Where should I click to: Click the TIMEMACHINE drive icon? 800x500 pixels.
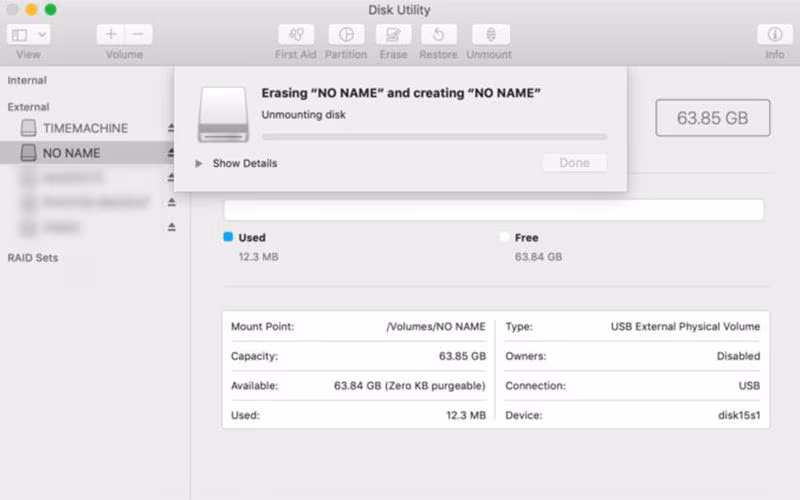(x=29, y=128)
